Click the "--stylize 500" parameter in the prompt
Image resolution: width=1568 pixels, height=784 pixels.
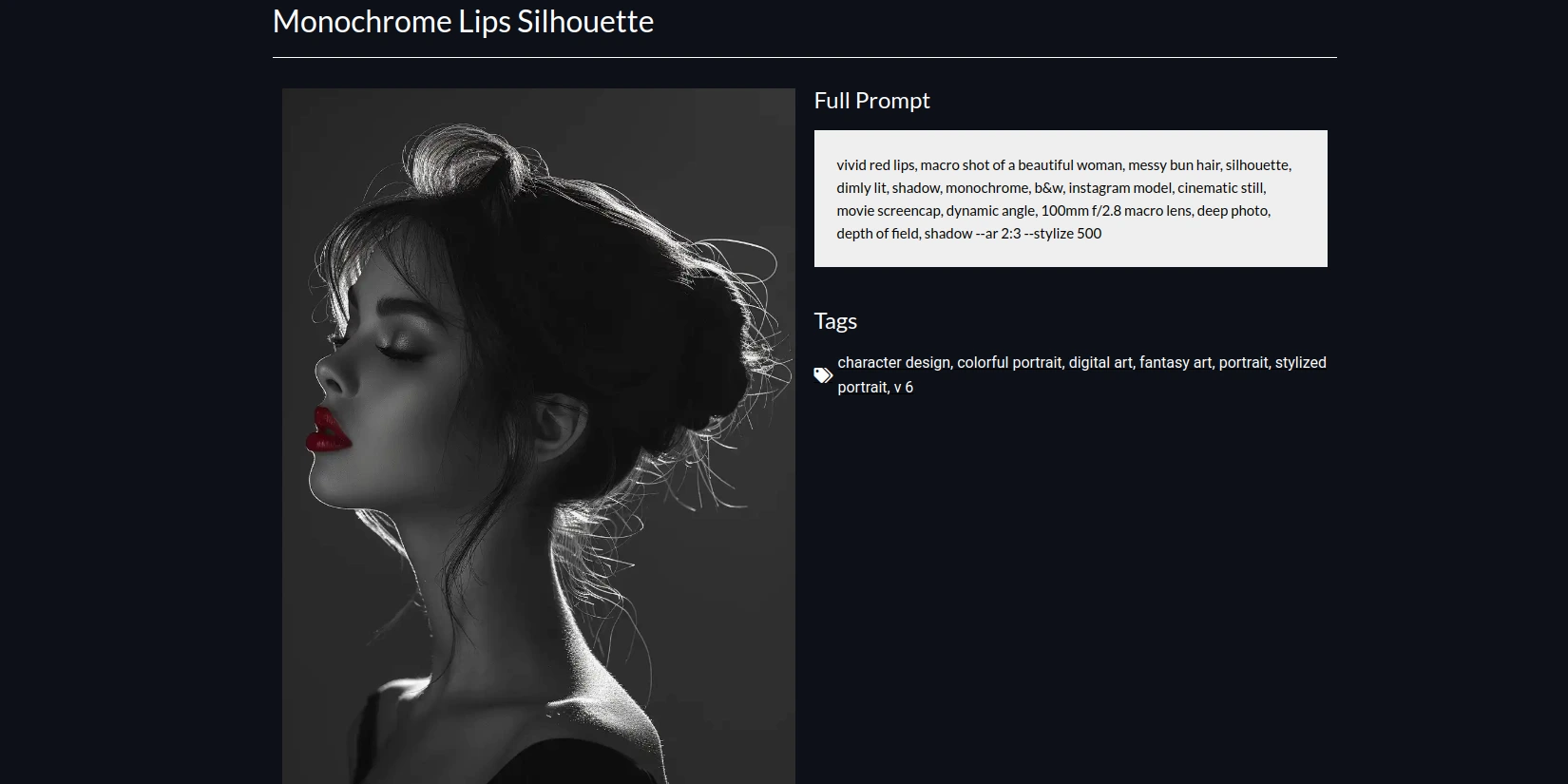(x=1062, y=234)
